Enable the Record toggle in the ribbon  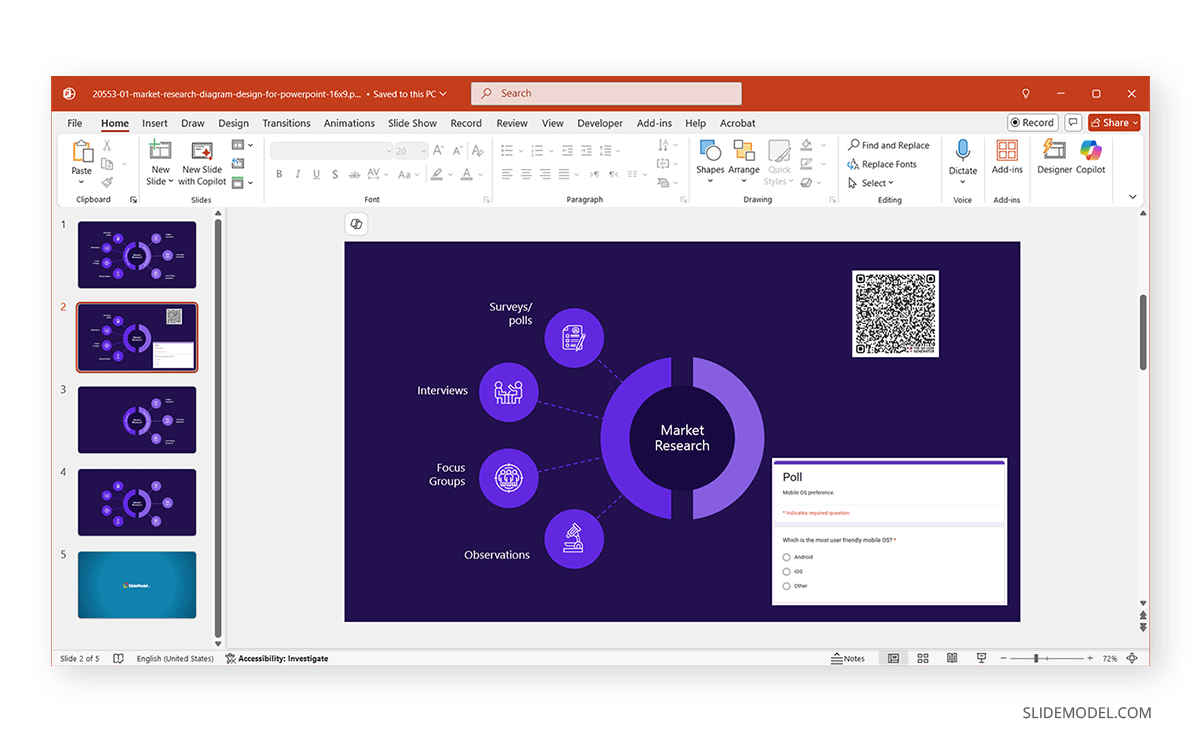coord(1031,122)
